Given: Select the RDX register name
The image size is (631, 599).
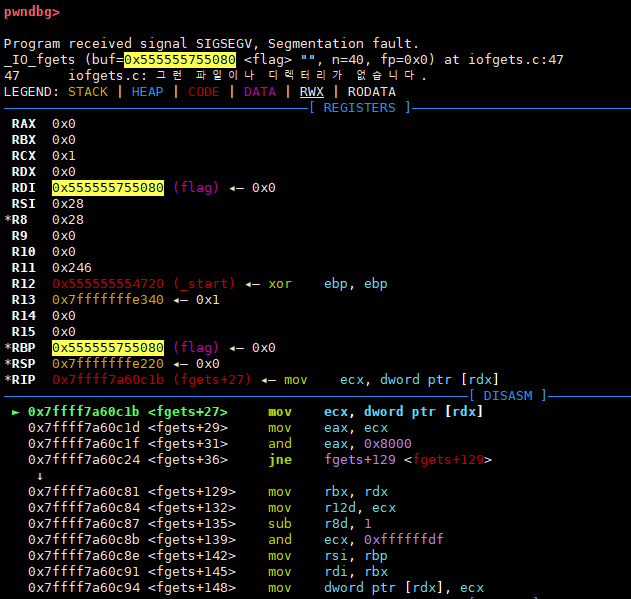Looking at the screenshot, I should (x=24, y=172).
